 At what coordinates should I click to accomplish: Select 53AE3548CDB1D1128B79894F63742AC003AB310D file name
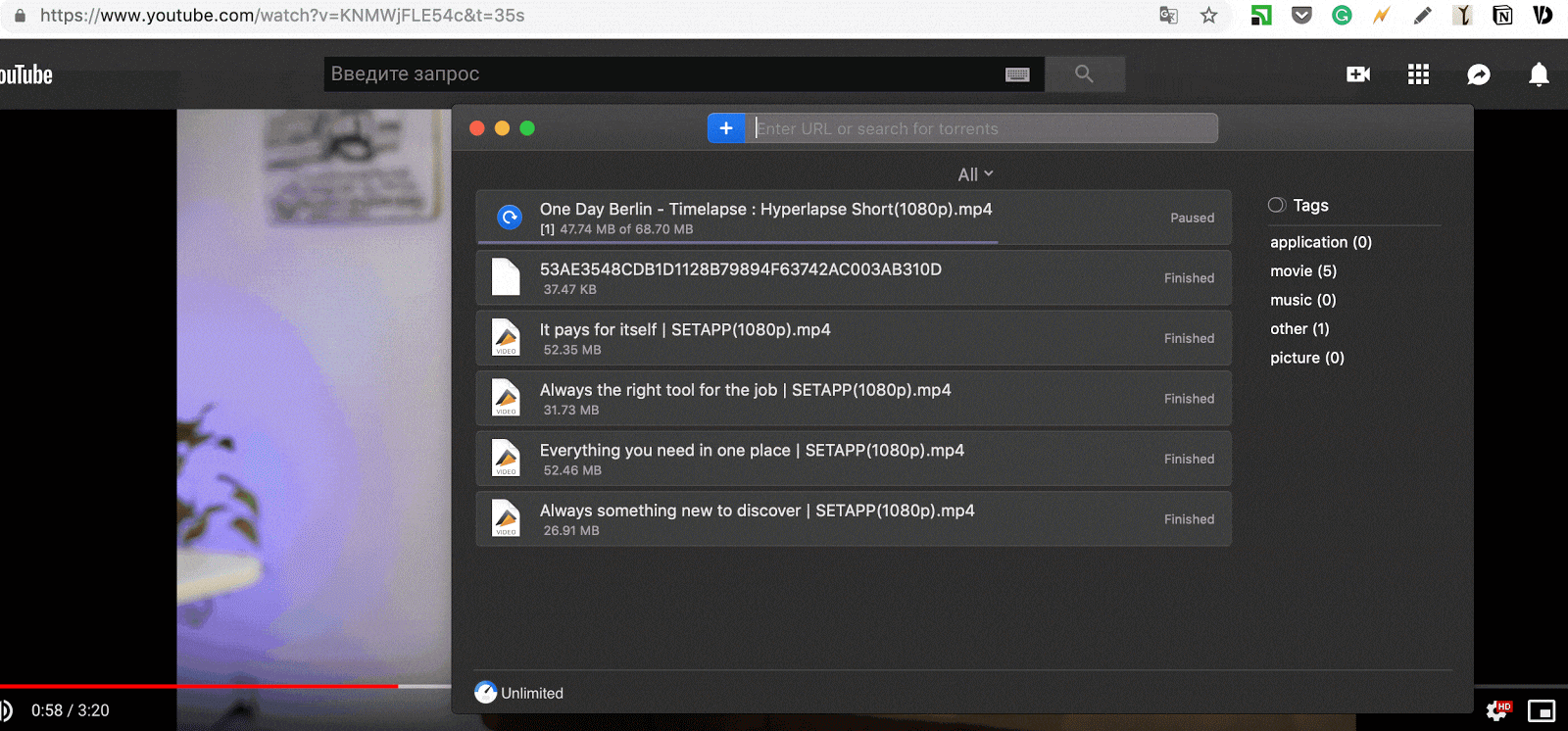(740, 269)
